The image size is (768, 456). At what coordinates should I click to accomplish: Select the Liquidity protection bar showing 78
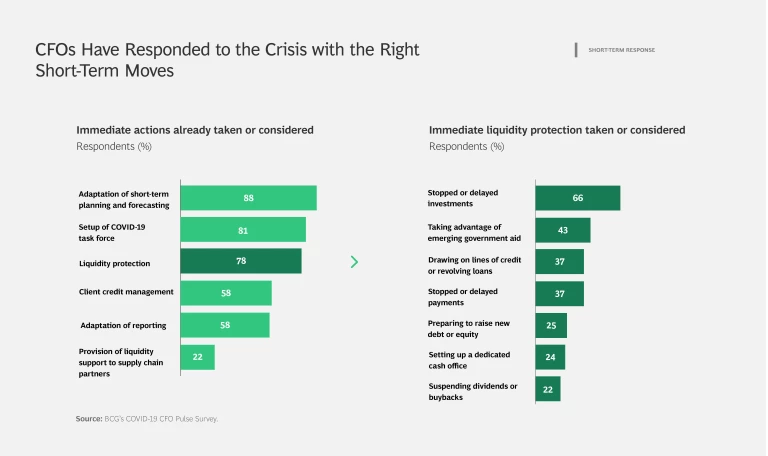241,261
